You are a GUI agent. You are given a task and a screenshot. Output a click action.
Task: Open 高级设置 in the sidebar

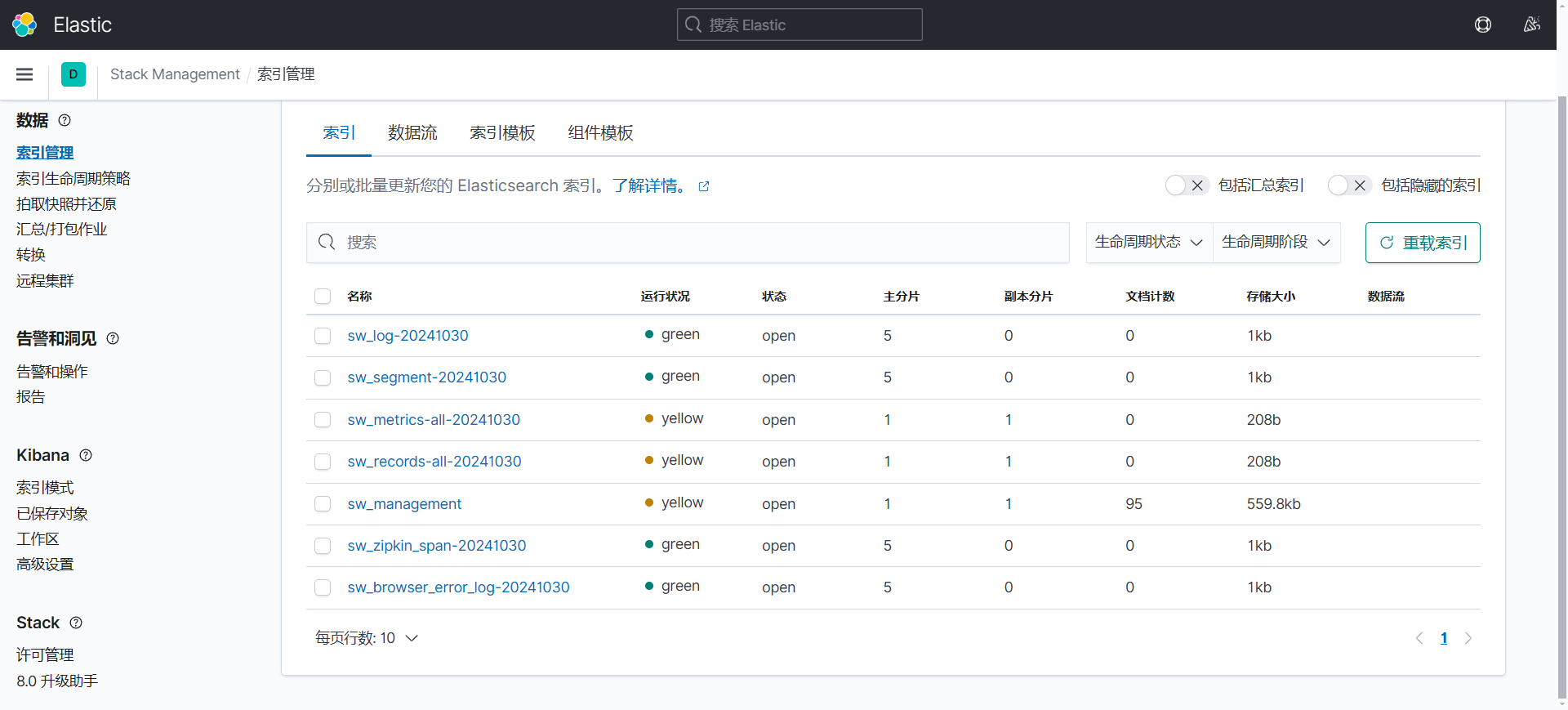click(45, 564)
